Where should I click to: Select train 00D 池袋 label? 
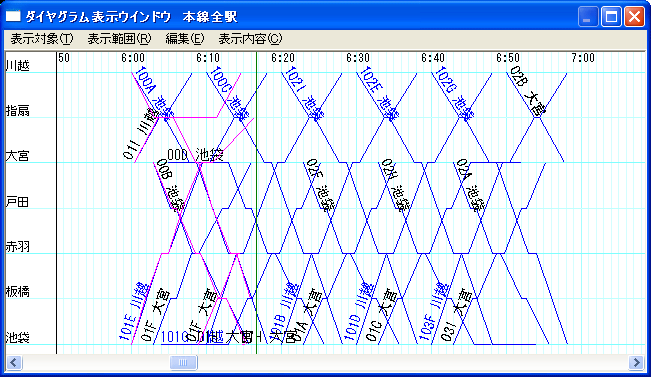pyautogui.click(x=195, y=155)
